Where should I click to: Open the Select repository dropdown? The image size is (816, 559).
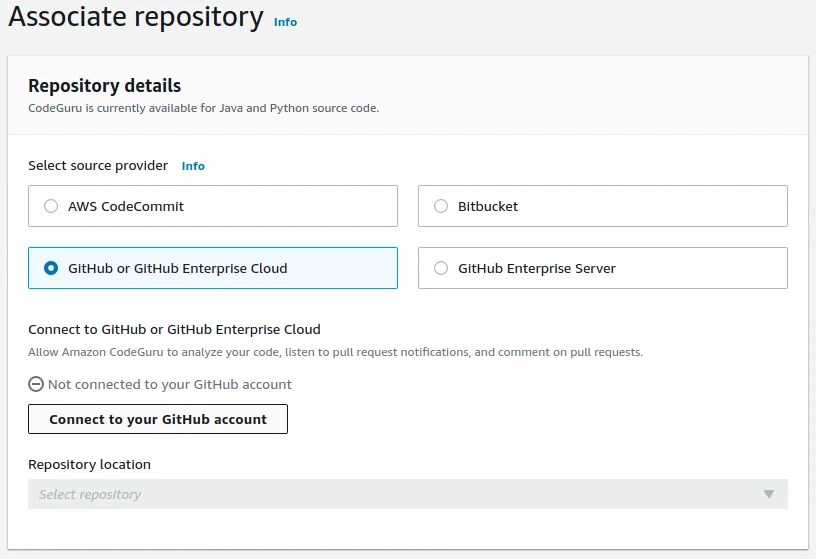[x=407, y=494]
